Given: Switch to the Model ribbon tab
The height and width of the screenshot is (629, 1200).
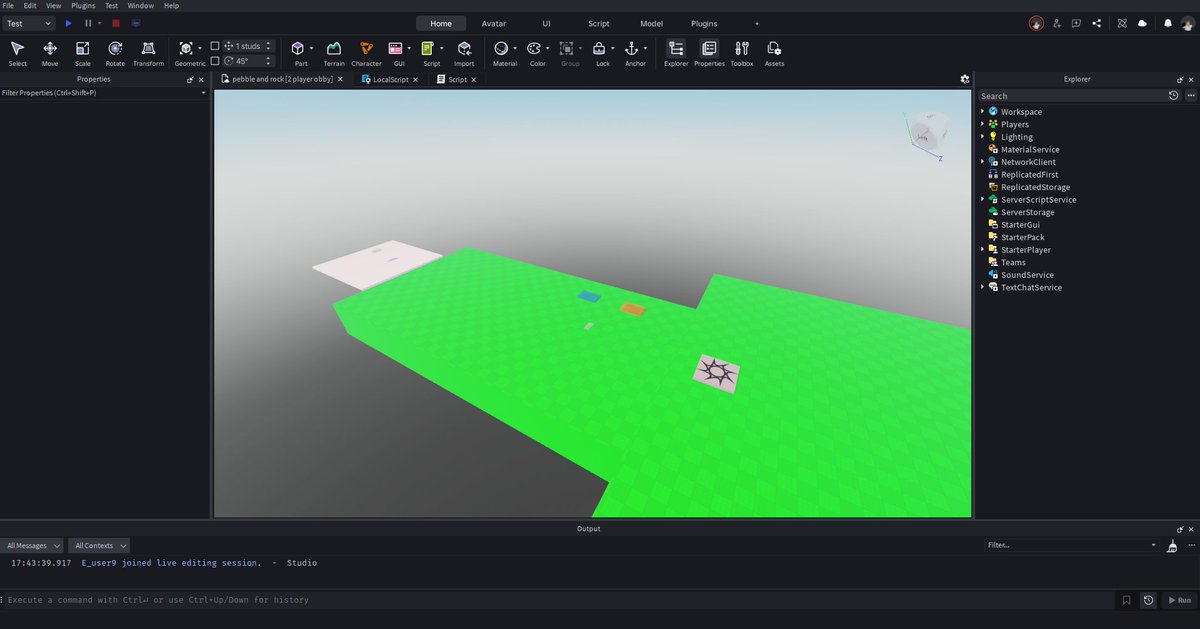Looking at the screenshot, I should [651, 23].
